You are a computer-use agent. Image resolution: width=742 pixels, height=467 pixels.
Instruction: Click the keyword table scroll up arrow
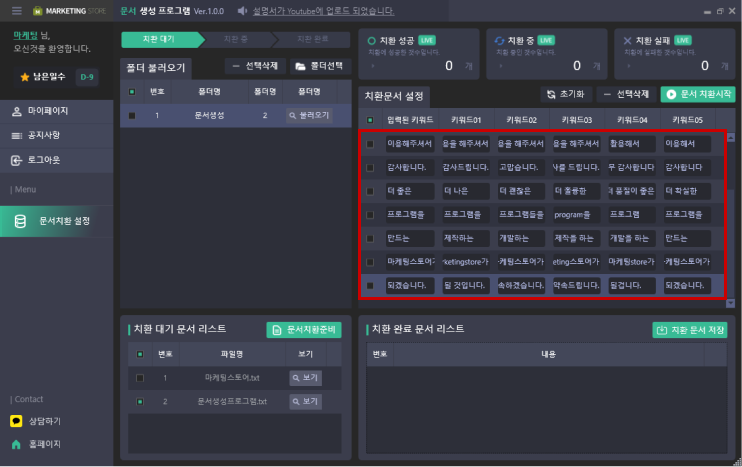(731, 137)
